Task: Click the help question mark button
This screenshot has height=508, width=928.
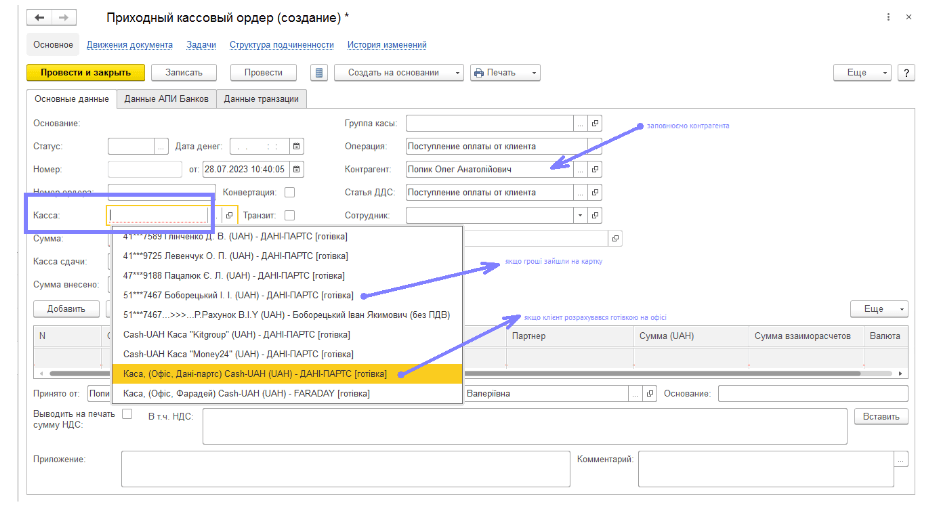Action: tap(907, 73)
